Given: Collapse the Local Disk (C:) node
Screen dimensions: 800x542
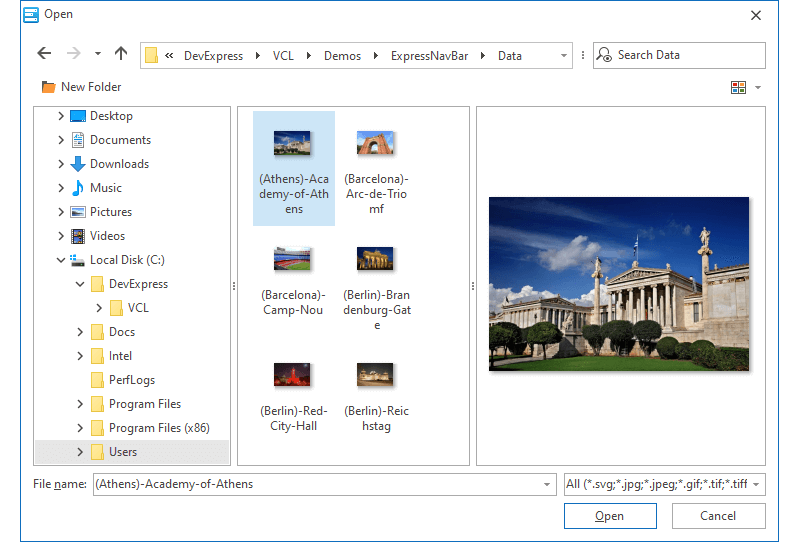Looking at the screenshot, I should coord(61,260).
